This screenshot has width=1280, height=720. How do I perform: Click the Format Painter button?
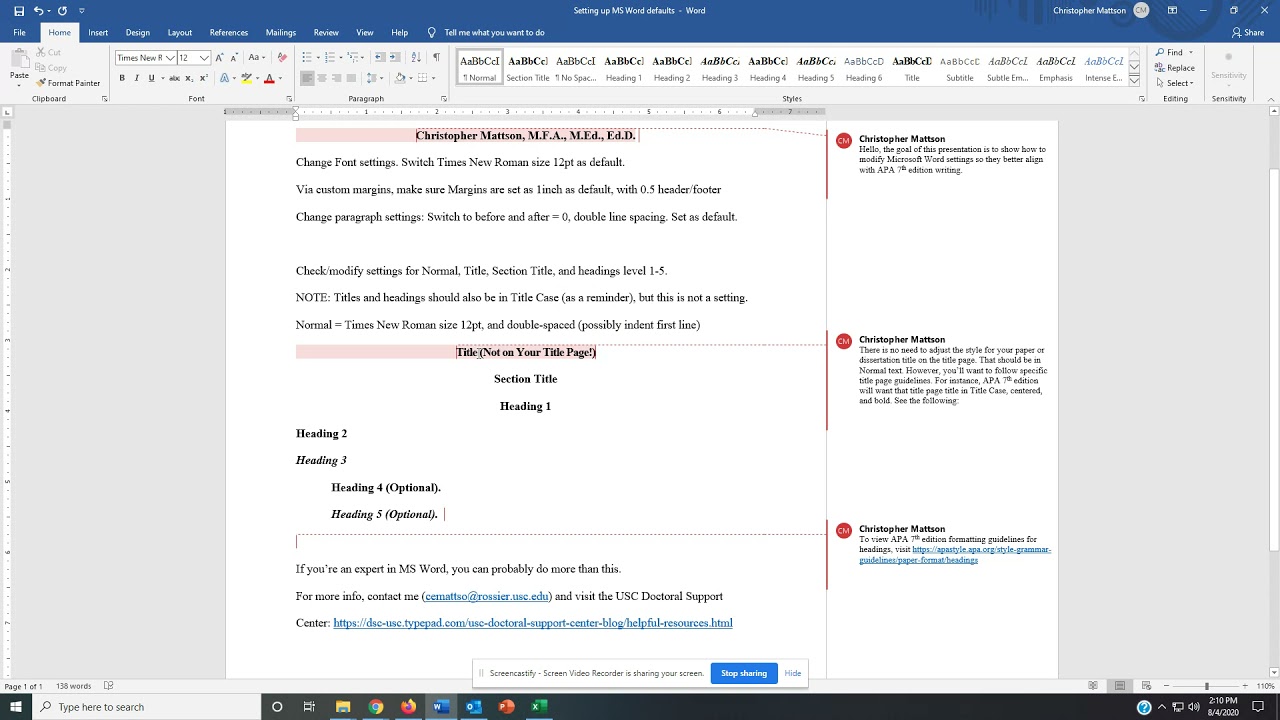tap(69, 83)
